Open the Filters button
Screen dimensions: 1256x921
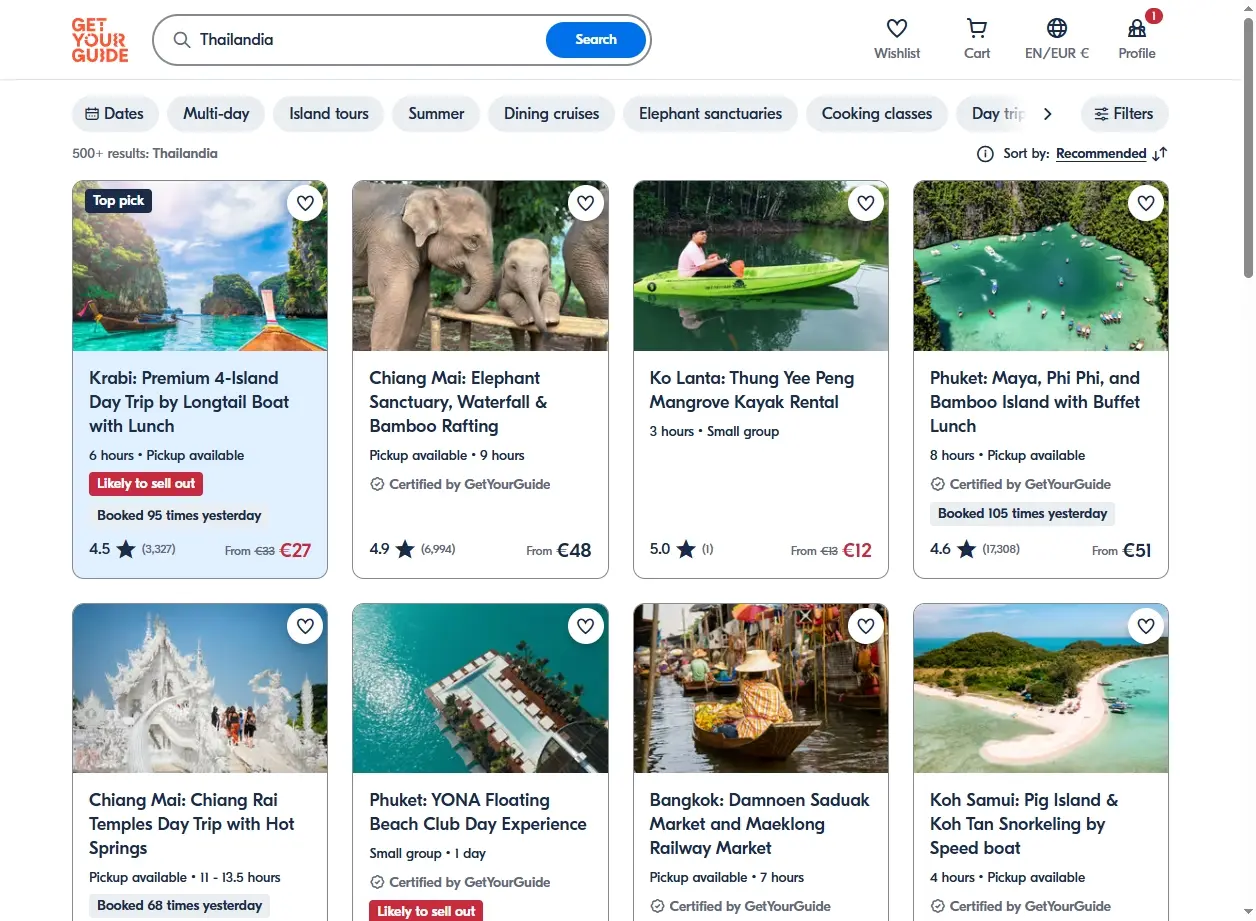(1124, 114)
